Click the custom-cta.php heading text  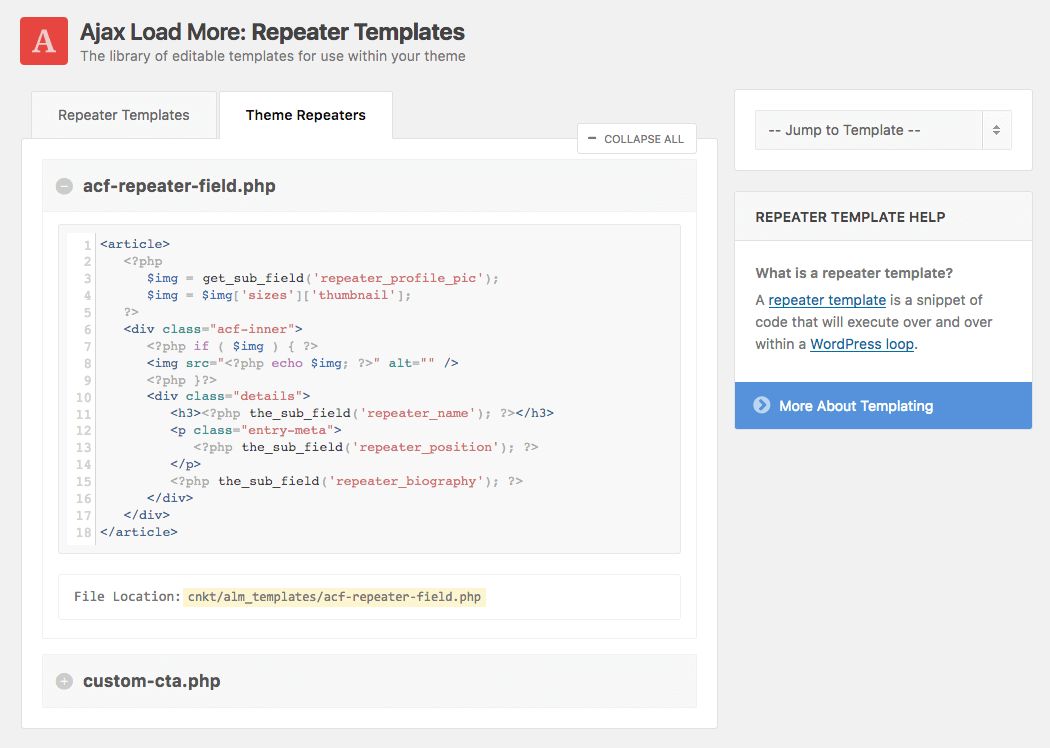(151, 681)
